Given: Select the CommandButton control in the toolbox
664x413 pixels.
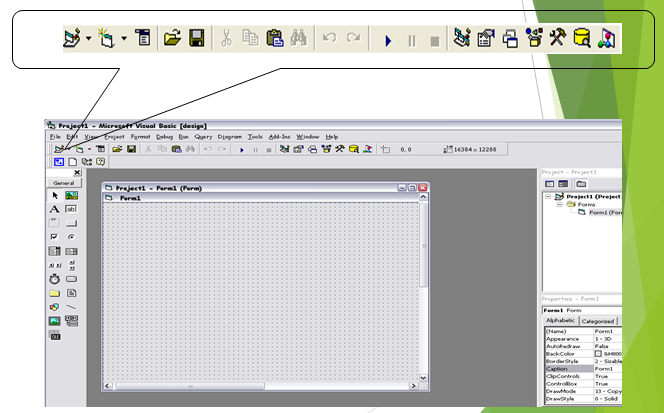Looking at the screenshot, I should coord(72,223).
